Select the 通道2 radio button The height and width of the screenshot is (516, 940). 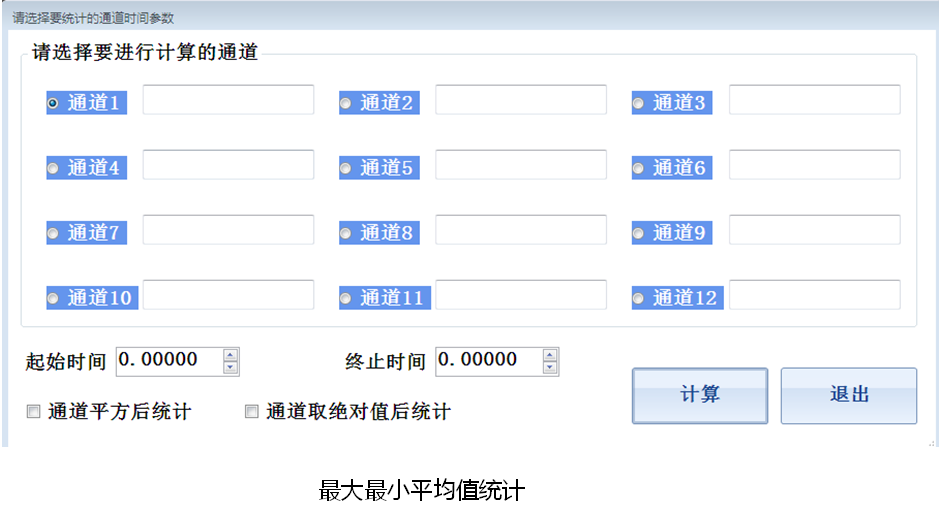pos(346,103)
